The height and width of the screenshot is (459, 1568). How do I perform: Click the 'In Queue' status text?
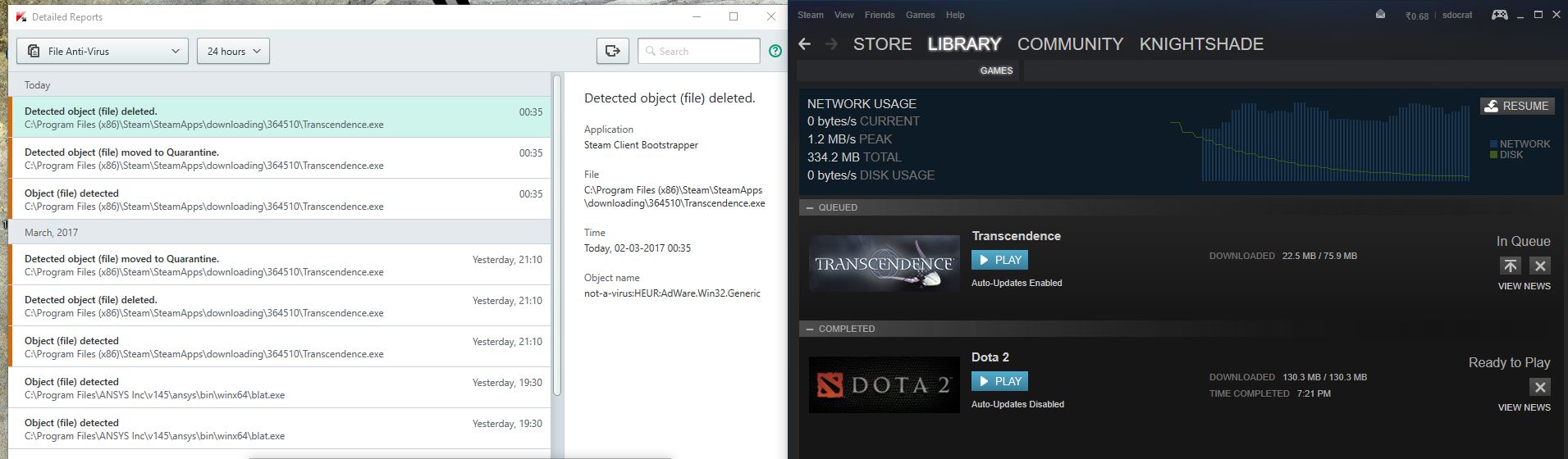1523,242
